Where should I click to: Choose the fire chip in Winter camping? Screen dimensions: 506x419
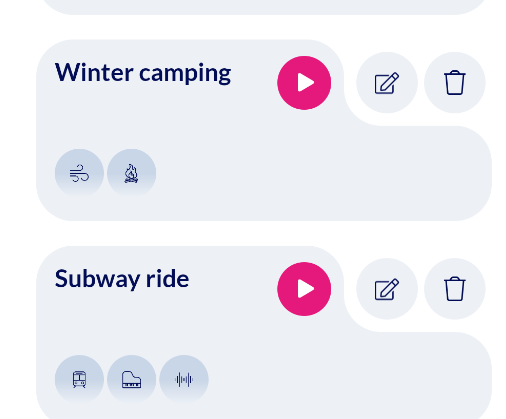132,173
